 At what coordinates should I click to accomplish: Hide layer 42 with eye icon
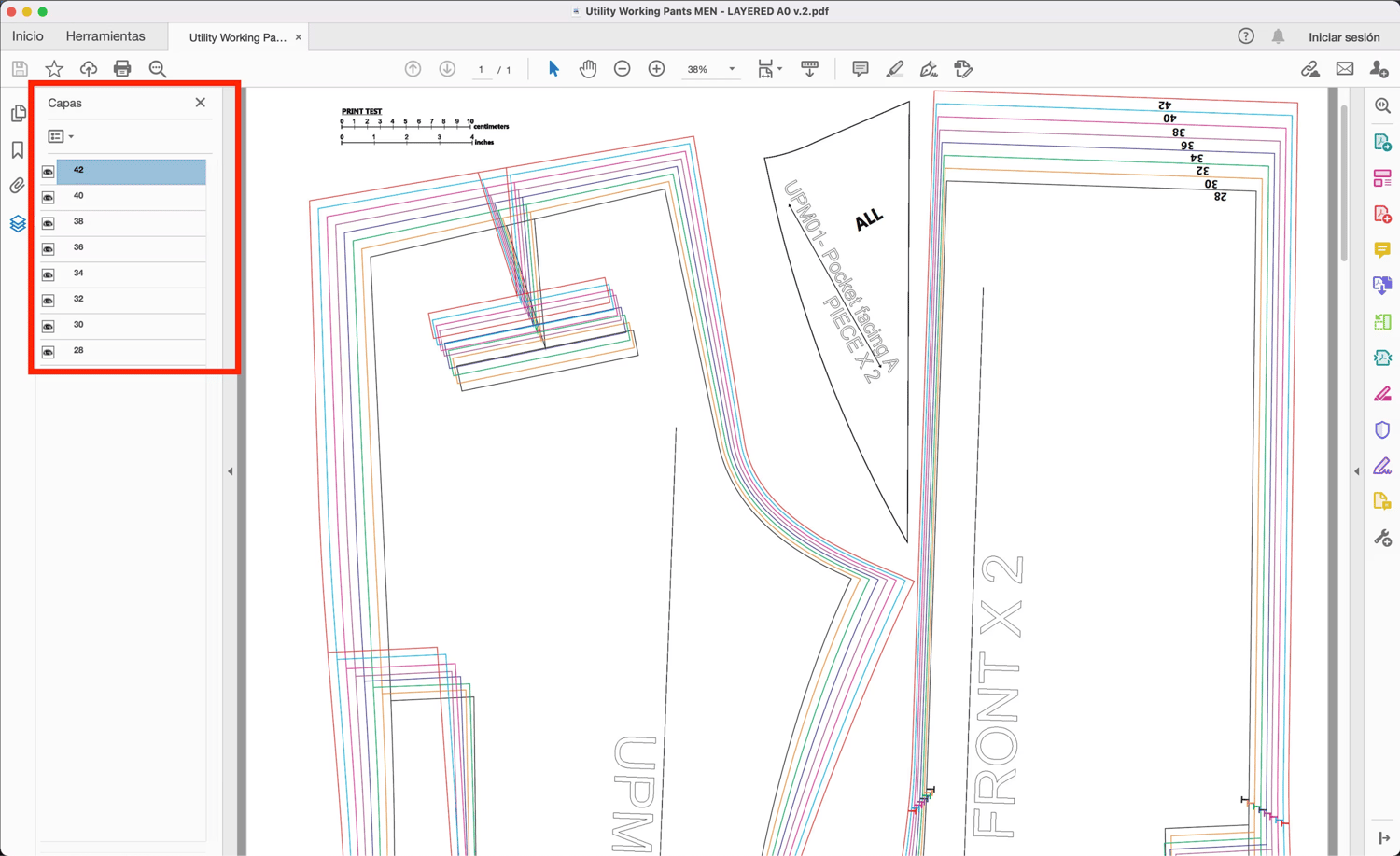pyautogui.click(x=49, y=172)
